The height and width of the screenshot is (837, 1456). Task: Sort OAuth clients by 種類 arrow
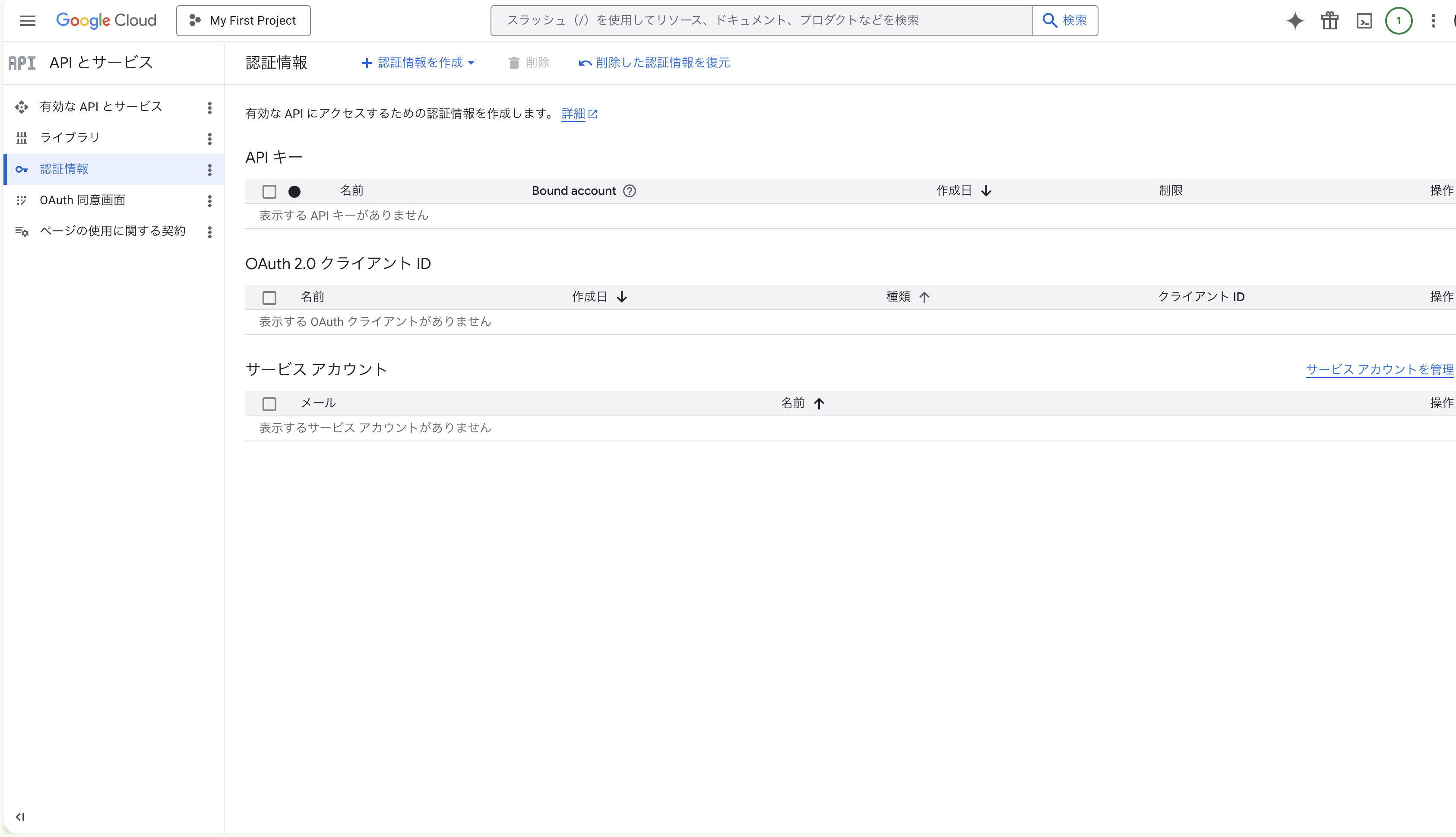[x=924, y=297]
